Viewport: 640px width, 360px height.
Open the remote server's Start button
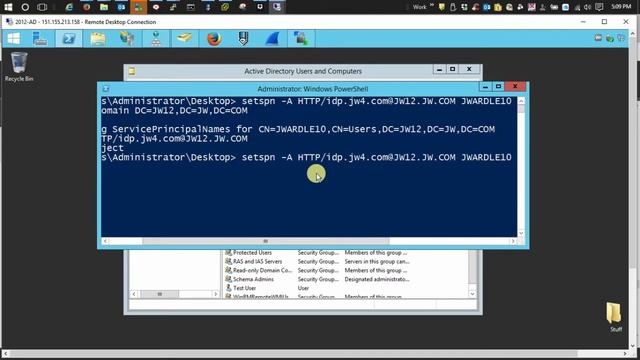[13, 39]
